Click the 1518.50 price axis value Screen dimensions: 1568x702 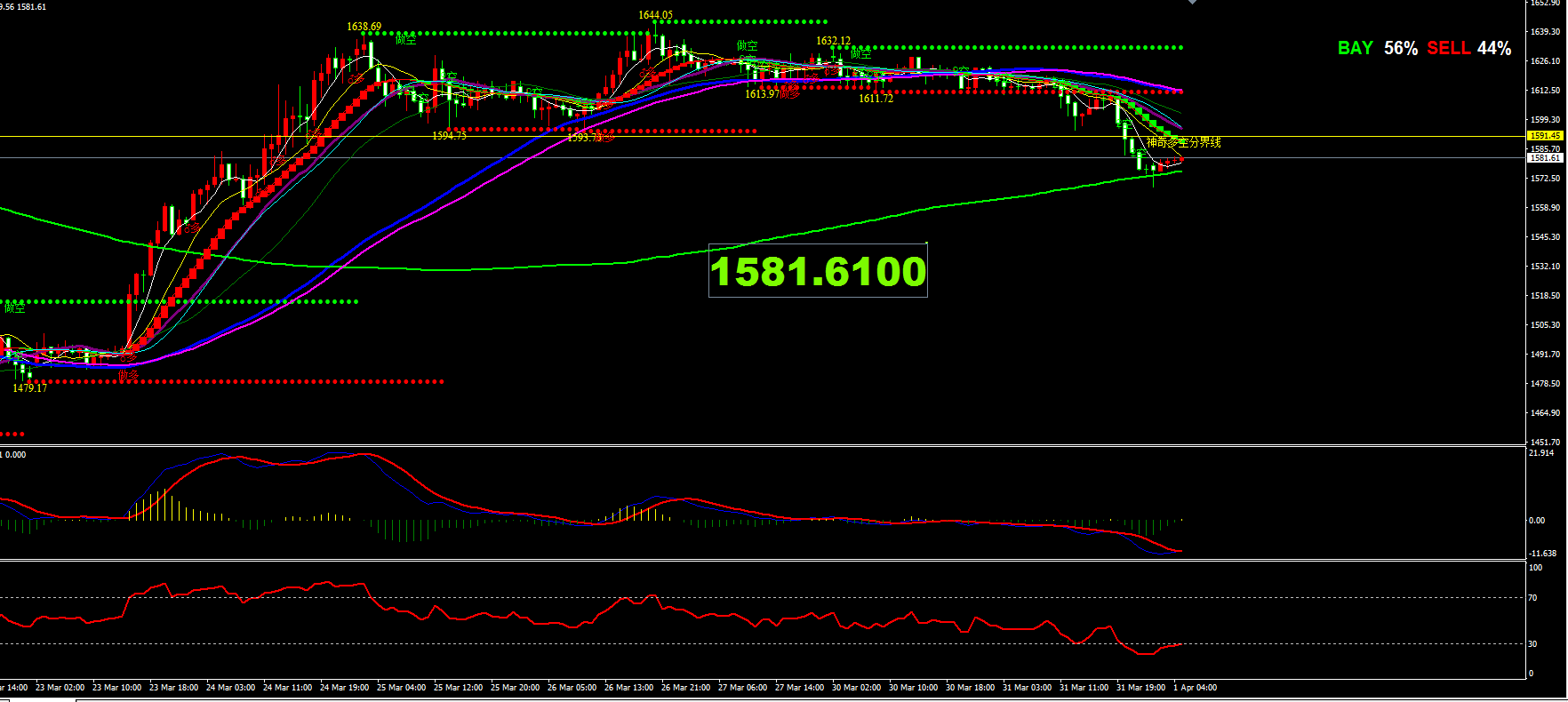tap(1545, 296)
